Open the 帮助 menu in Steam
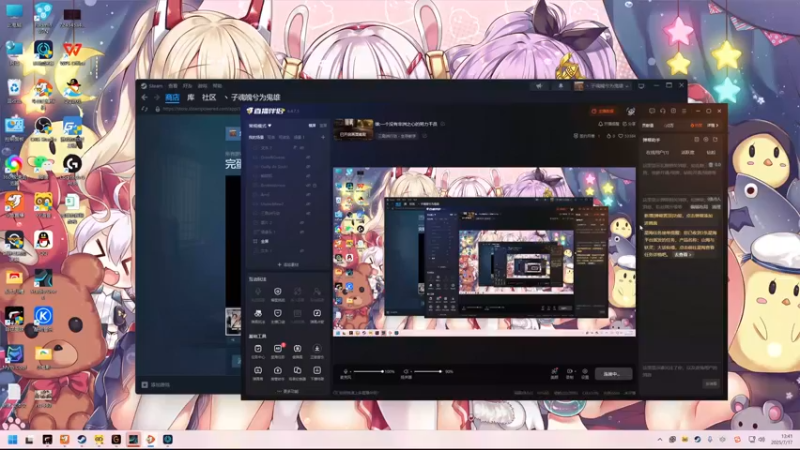This screenshot has height=450, width=800. pos(217,86)
